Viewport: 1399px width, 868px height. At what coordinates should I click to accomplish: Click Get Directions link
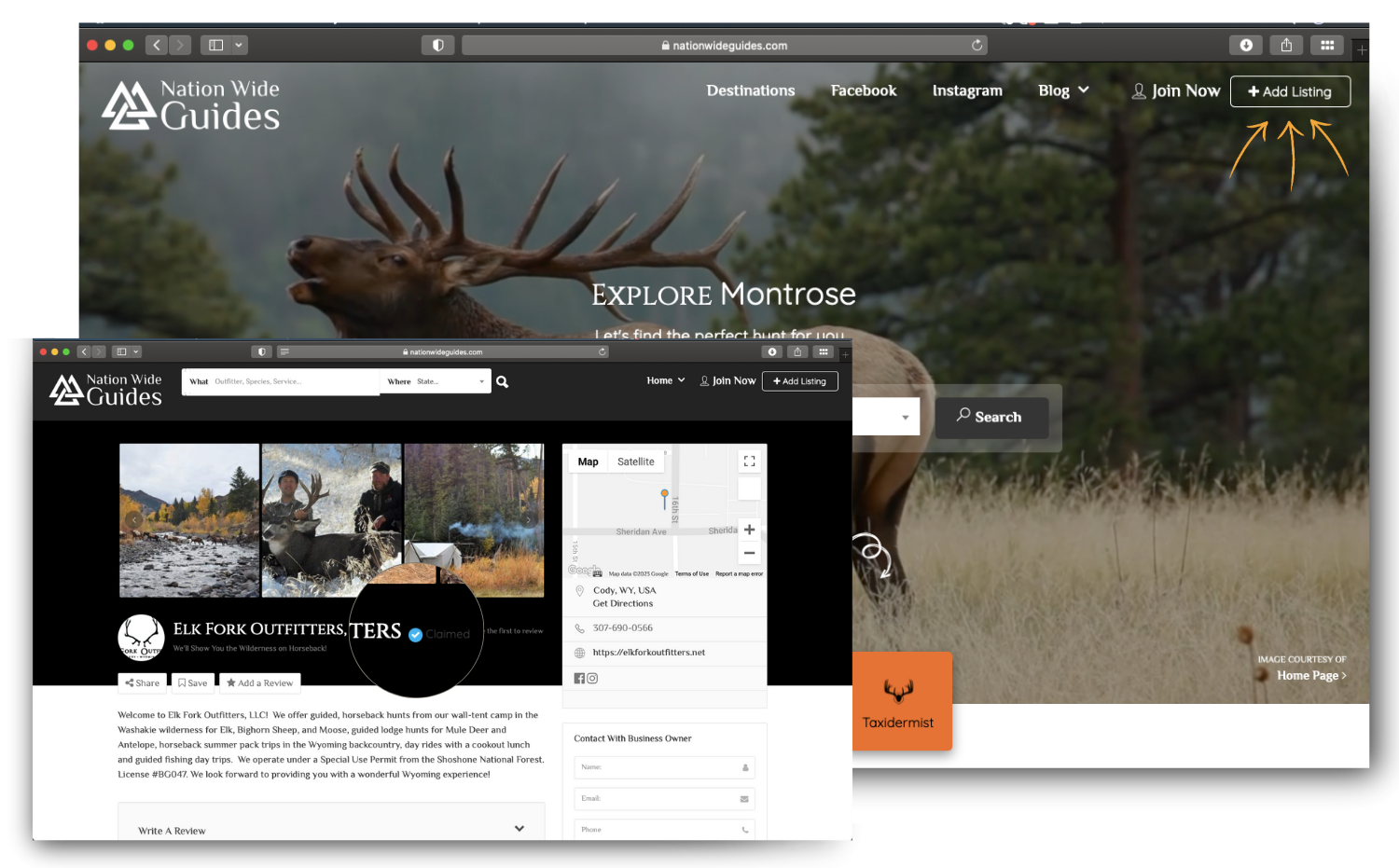623,603
